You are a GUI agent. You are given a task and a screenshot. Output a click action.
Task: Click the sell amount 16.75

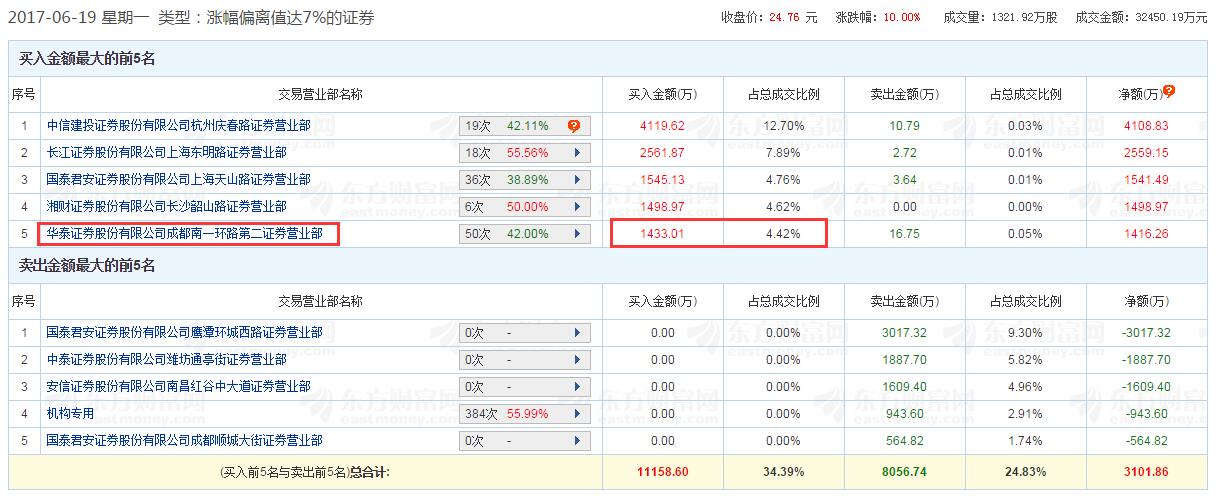pyautogui.click(x=903, y=234)
